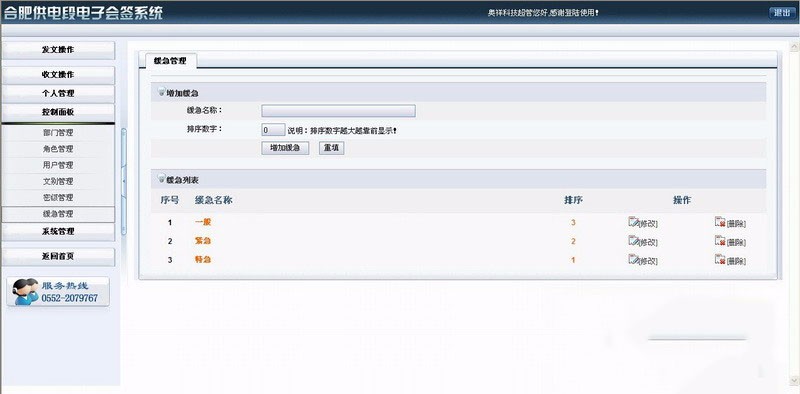Image resolution: width=800 pixels, height=394 pixels.
Task: Expand the 发文操作 menu section
Action: (x=58, y=50)
